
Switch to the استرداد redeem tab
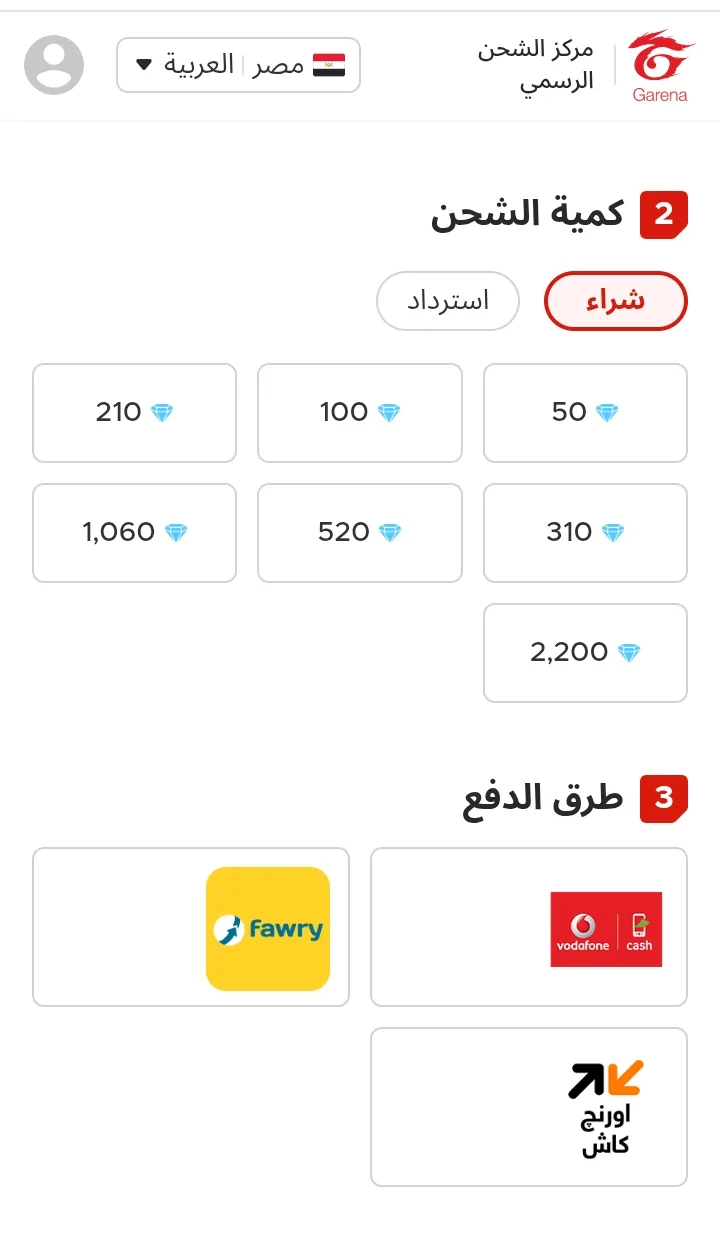(448, 301)
